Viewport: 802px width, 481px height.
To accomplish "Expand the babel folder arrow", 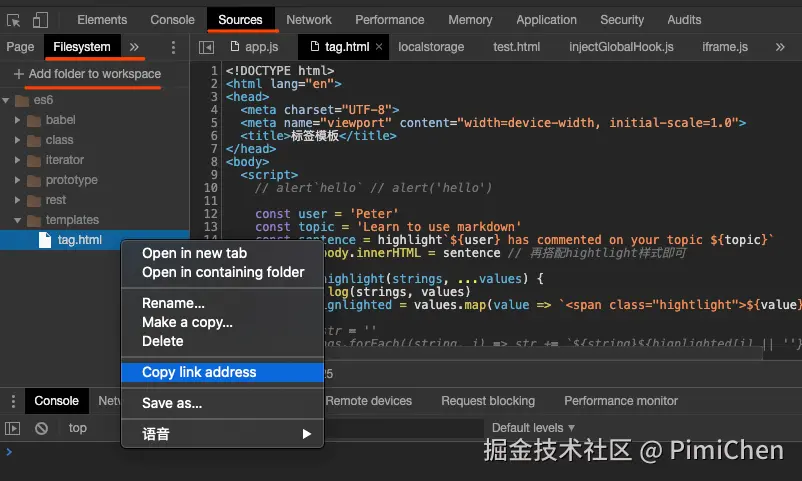I will coord(17,120).
